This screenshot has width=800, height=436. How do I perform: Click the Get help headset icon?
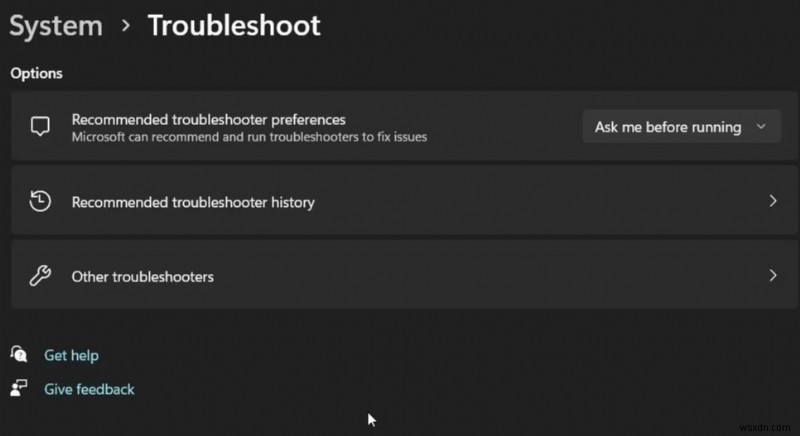coord(19,355)
